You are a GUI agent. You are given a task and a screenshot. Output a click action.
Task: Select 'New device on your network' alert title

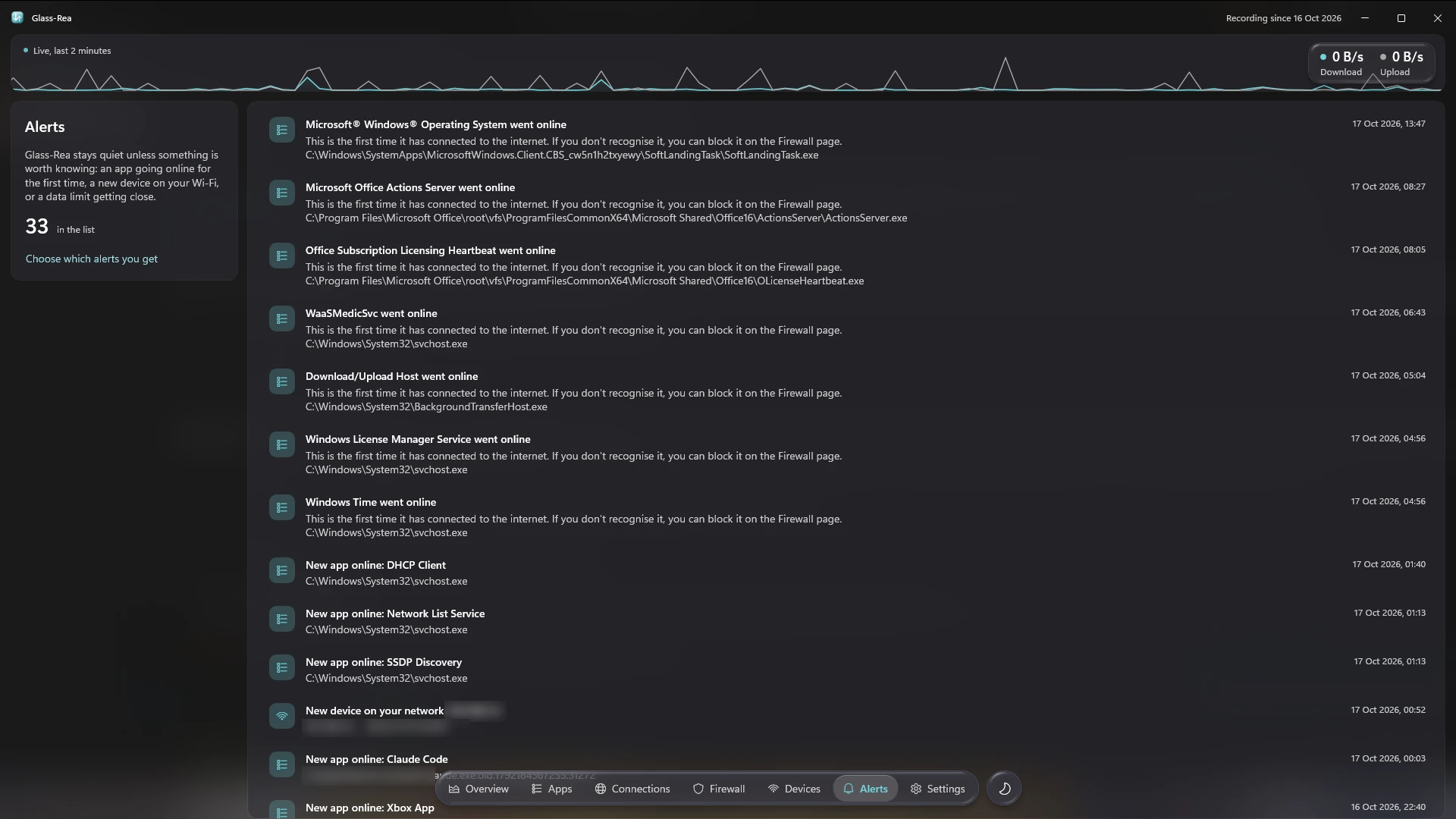[375, 711]
